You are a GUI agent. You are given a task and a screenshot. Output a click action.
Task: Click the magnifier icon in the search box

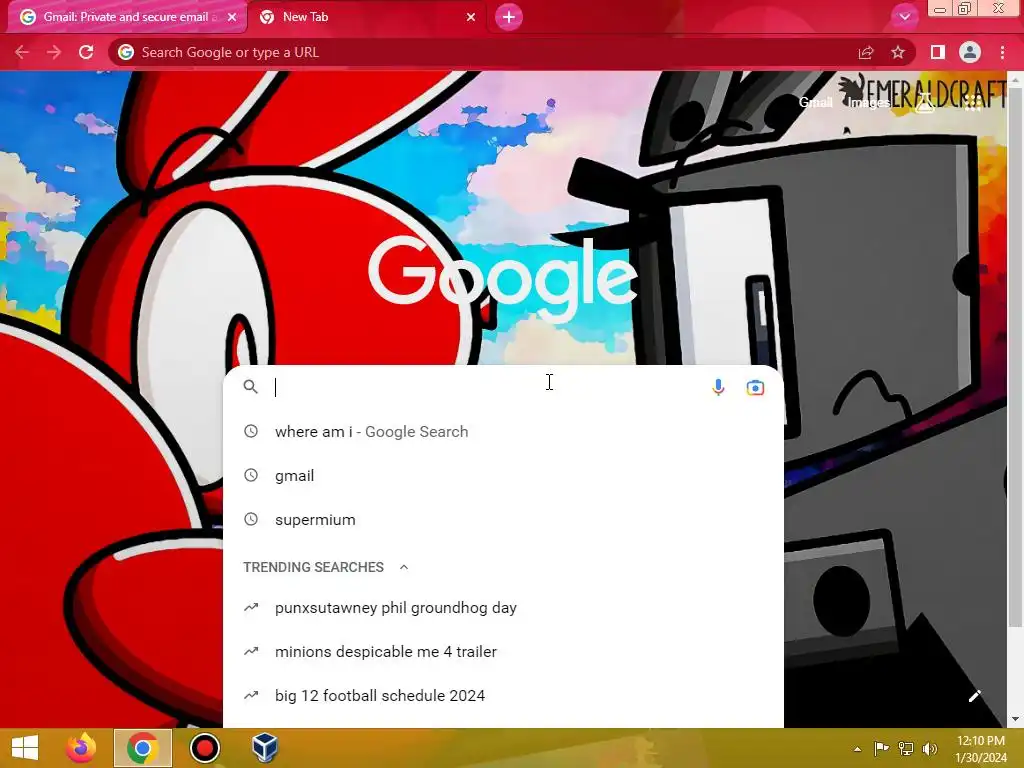(251, 387)
